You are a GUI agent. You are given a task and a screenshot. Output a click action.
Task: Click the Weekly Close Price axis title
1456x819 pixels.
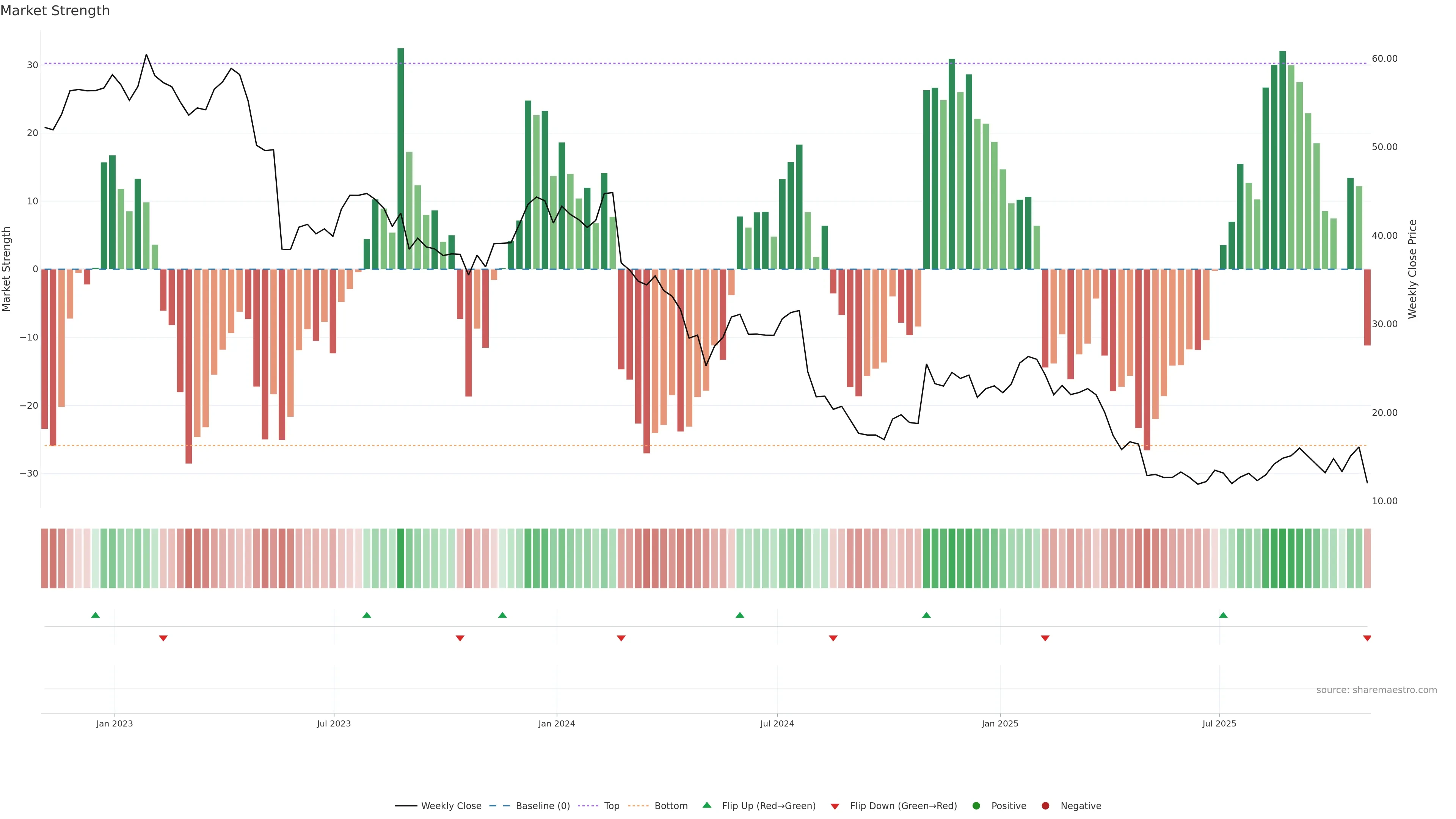coord(1412,269)
